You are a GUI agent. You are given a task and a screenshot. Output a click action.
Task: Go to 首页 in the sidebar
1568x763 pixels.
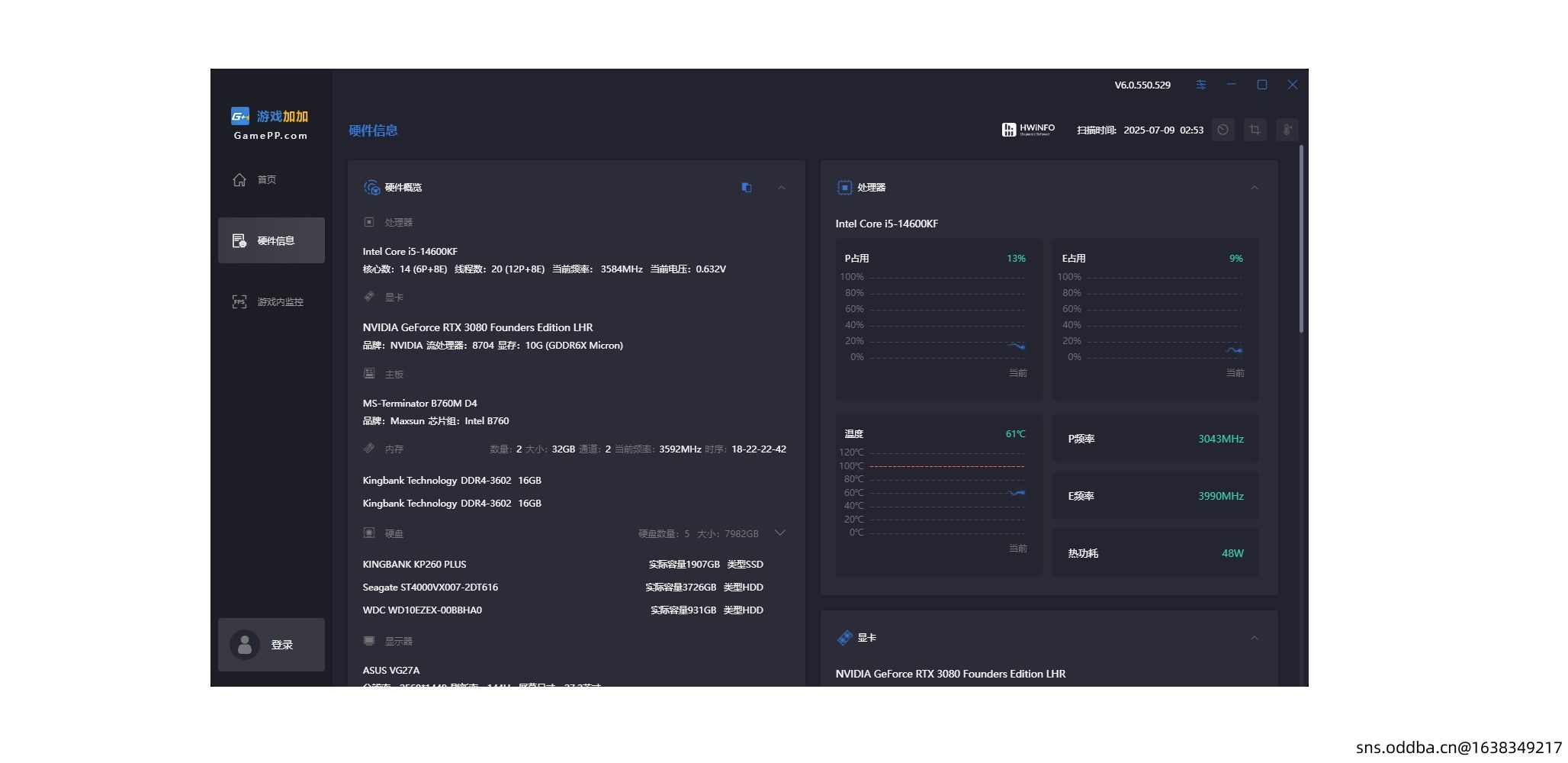272,179
